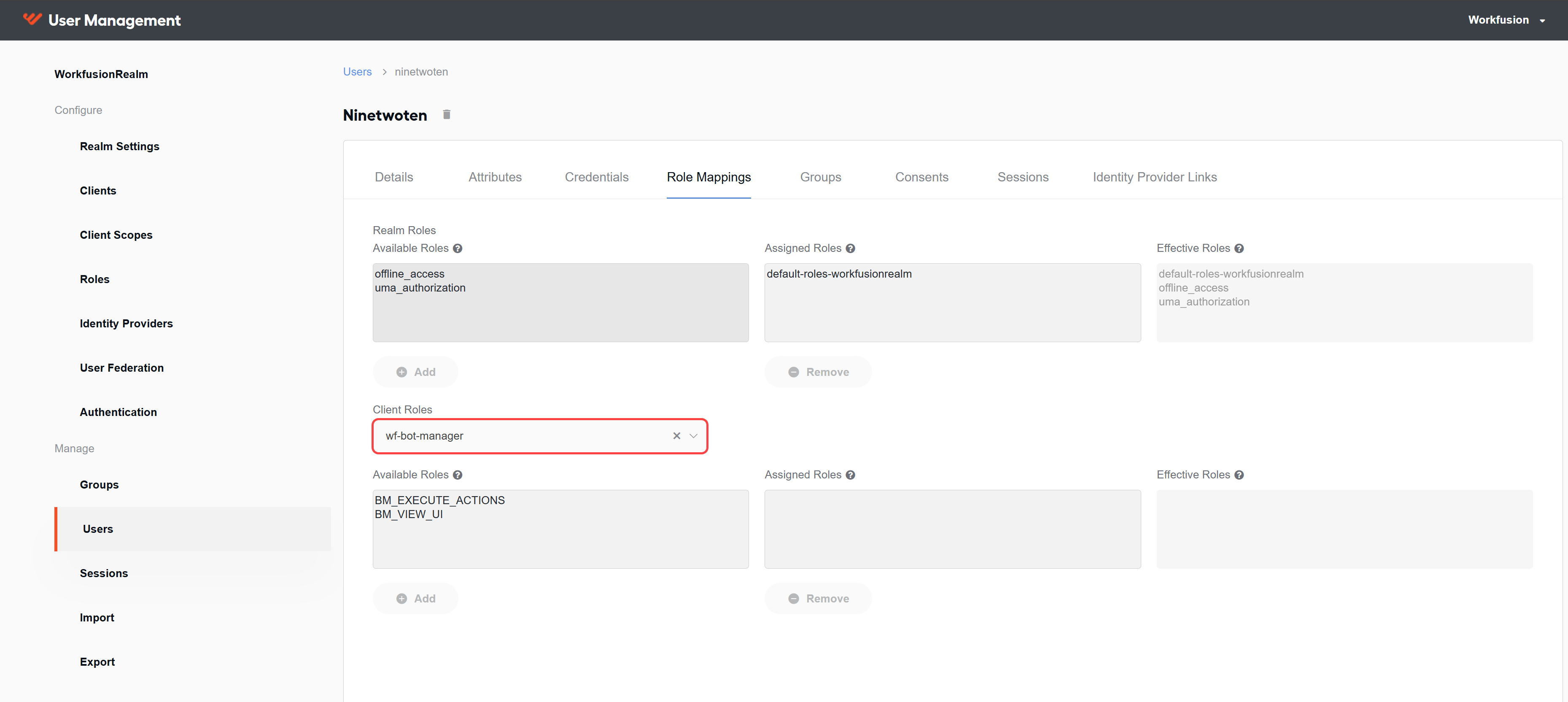Select default-roles-workfusionrealm in Assigned Roles
Image resolution: width=1568 pixels, height=702 pixels.
click(x=839, y=274)
